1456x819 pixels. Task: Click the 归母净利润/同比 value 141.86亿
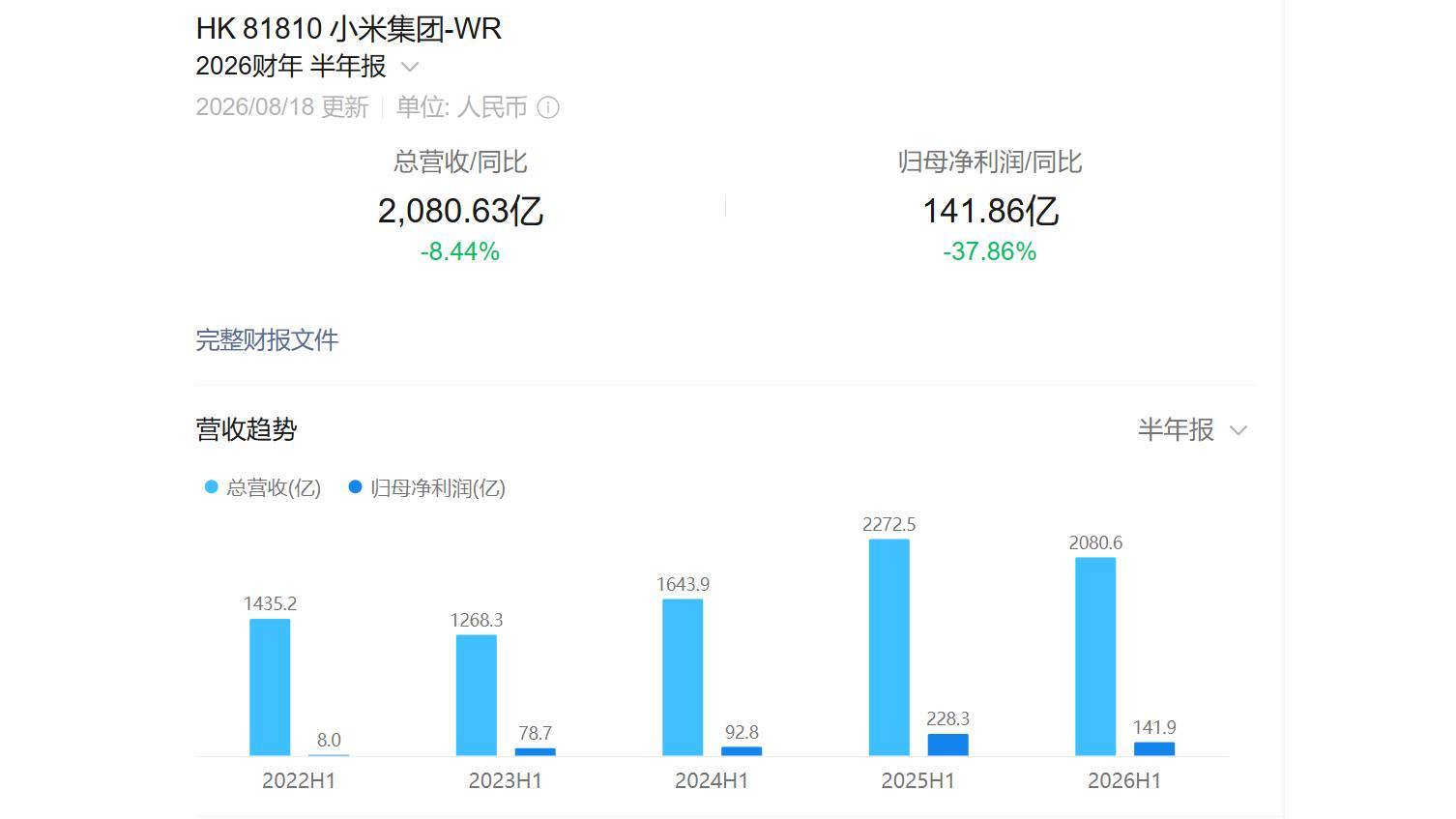coord(990,211)
